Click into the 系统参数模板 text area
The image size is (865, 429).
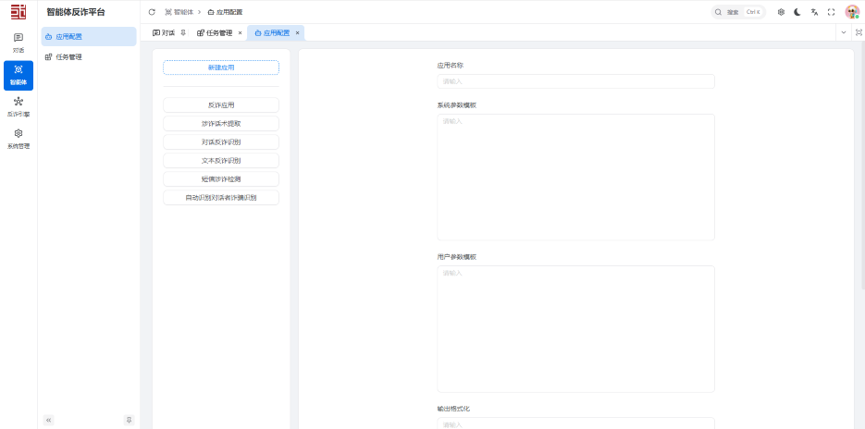tap(576, 177)
